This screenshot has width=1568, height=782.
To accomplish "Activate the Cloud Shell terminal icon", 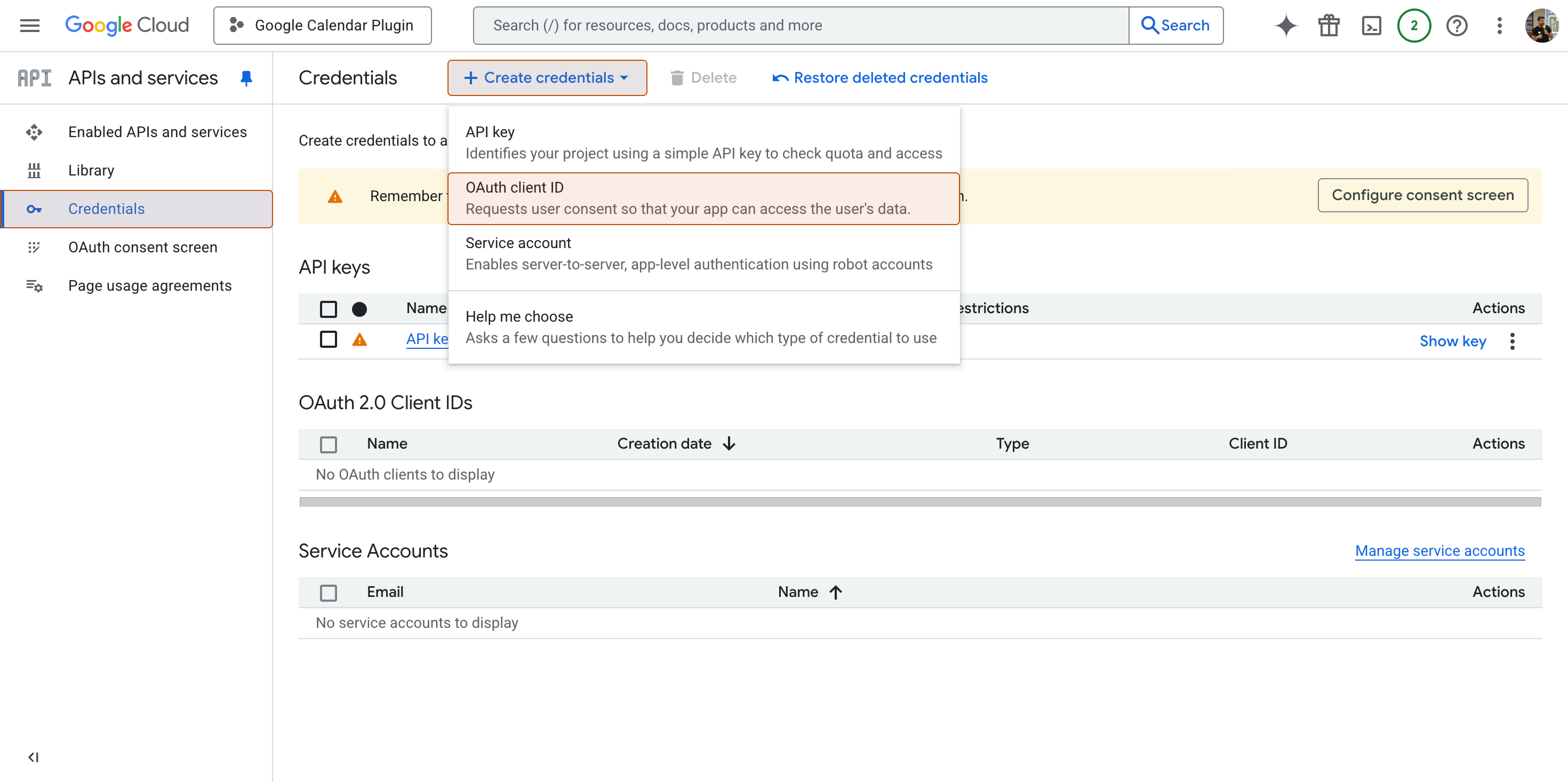I will (1371, 26).
